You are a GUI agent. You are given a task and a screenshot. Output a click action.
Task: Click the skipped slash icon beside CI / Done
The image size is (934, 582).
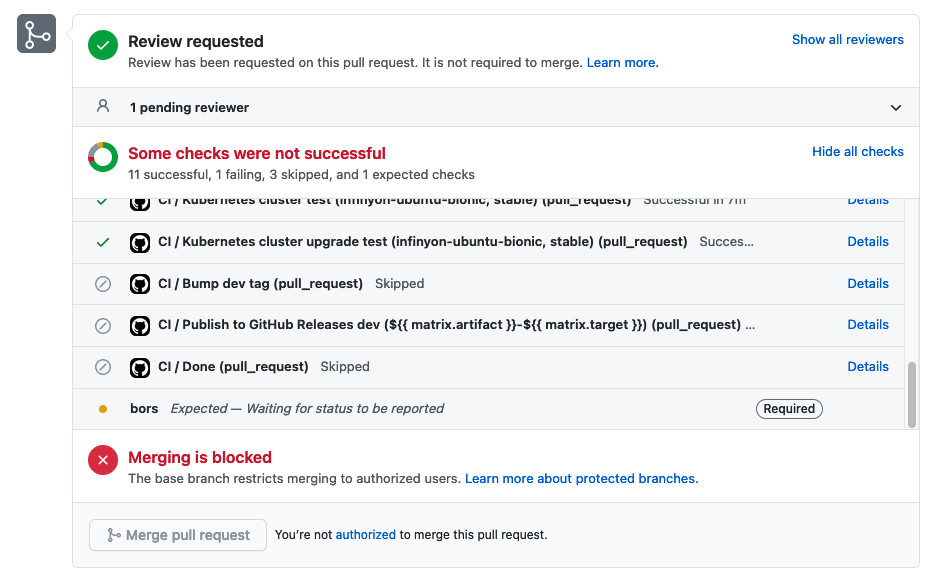102,366
